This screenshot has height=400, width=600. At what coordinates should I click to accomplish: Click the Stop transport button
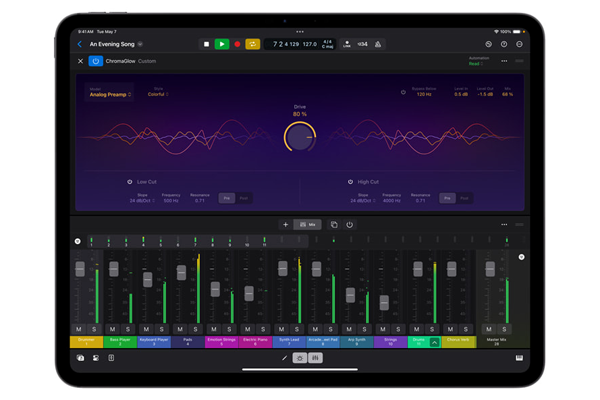(207, 44)
